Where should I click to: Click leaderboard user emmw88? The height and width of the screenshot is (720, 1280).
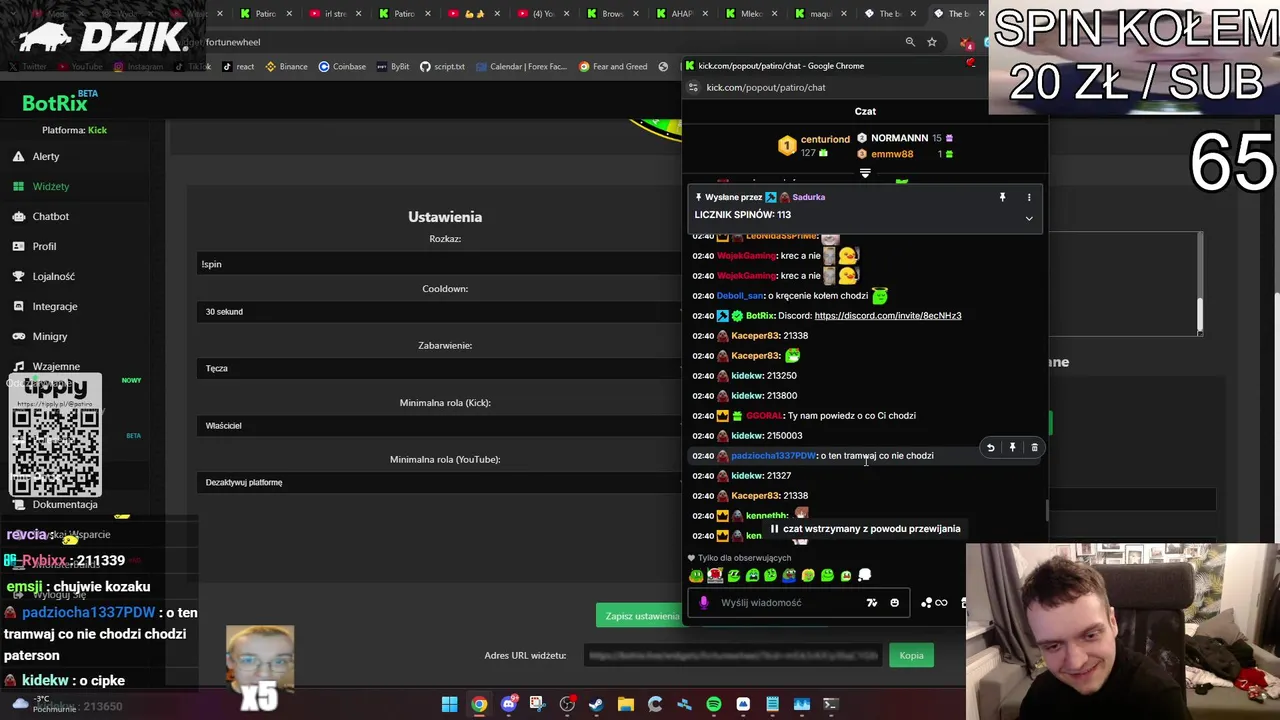[892, 154]
